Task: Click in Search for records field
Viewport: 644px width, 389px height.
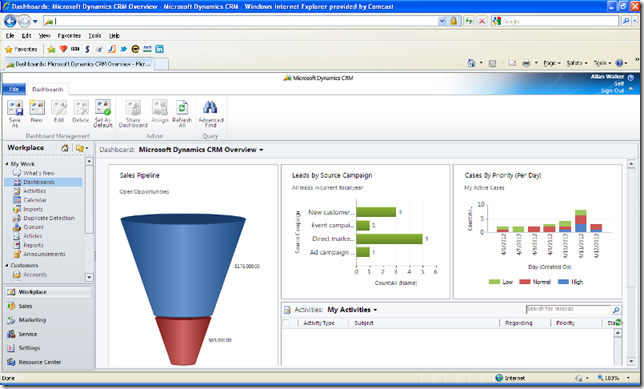Action: point(568,309)
